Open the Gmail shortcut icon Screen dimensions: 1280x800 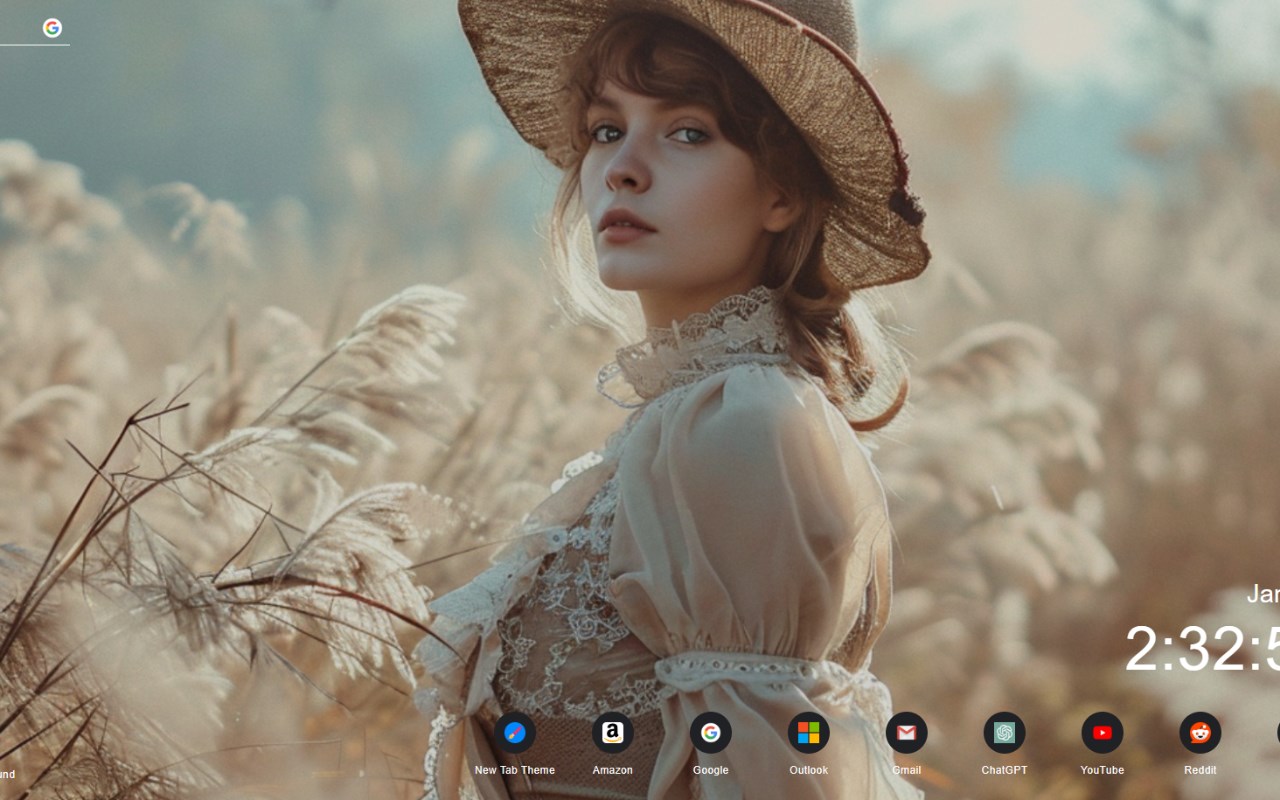tap(906, 733)
